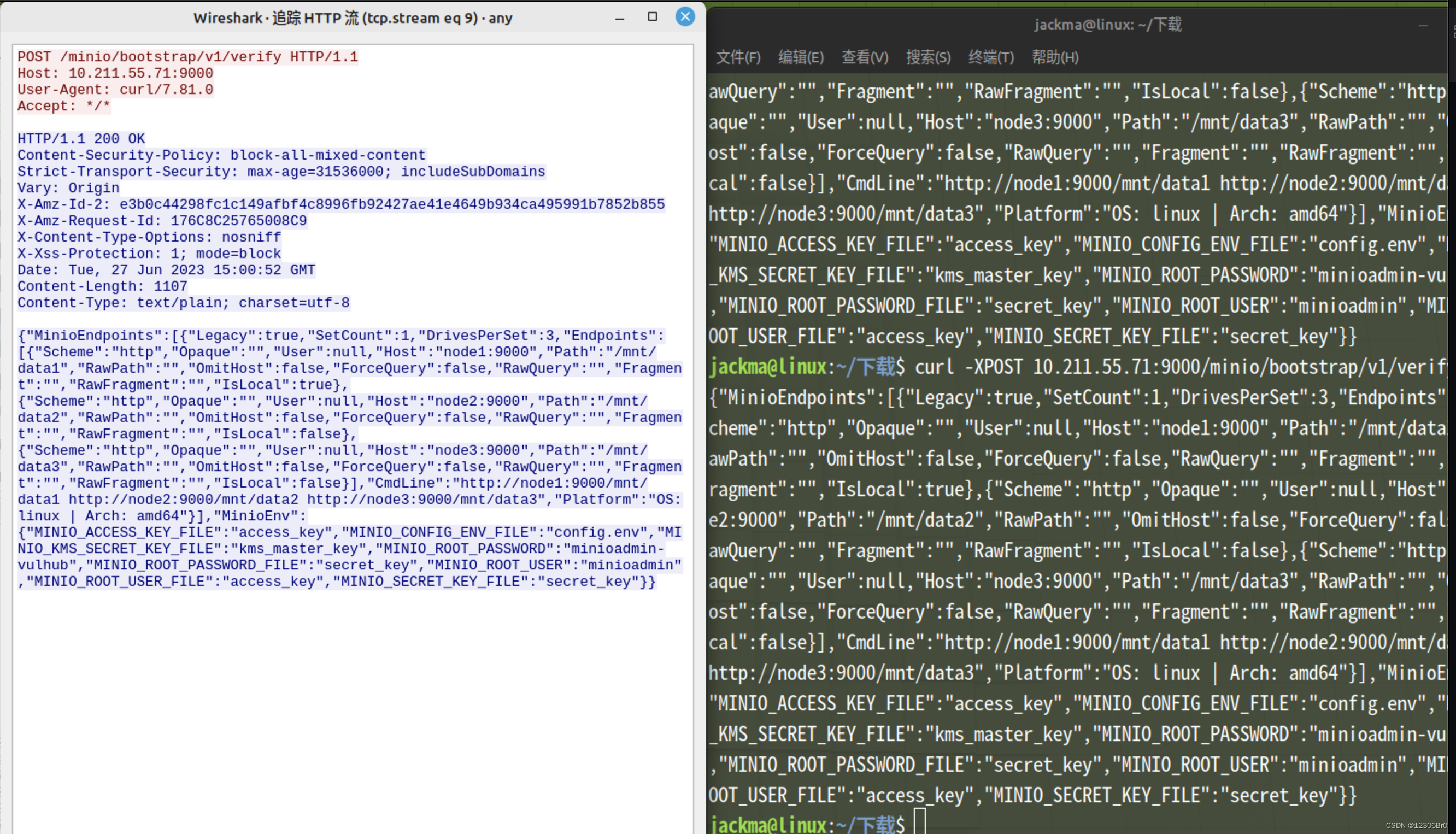1456x834 pixels.
Task: Click the X-Xss-Protection header line
Action: point(150,253)
